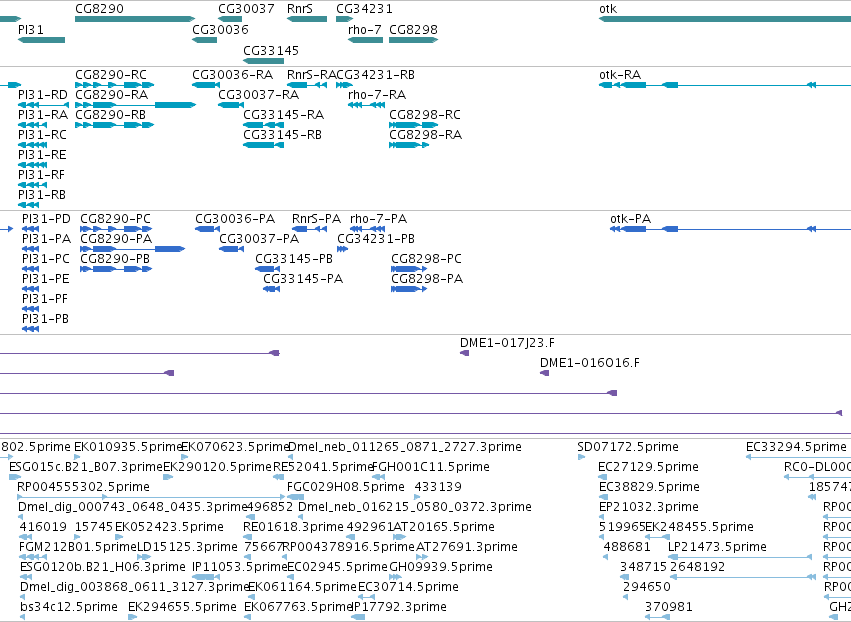Click transcript CG8290-RB
This screenshot has height=622, width=851.
tap(110, 115)
